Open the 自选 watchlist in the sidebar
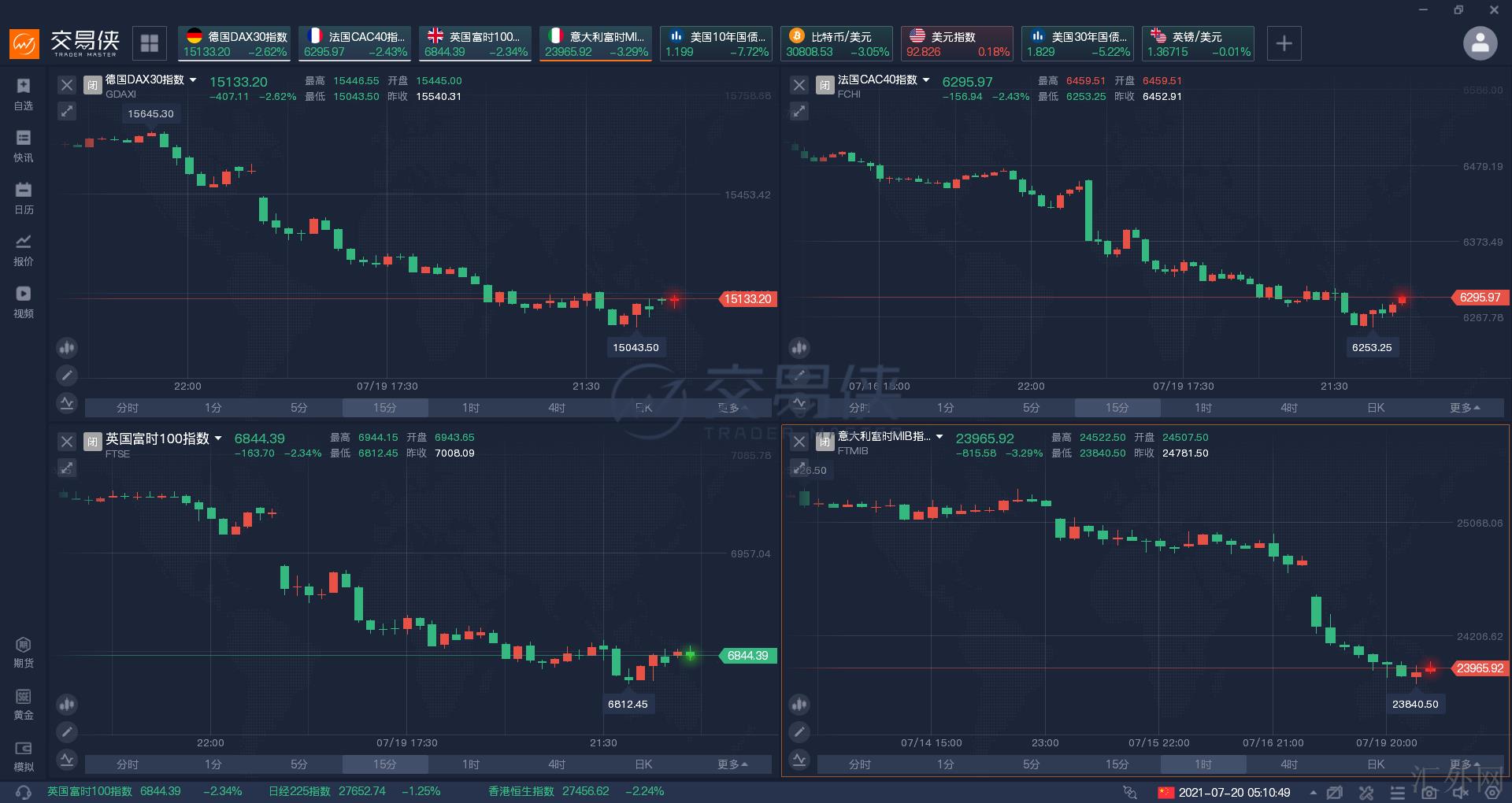1512x803 pixels. pos(24,94)
